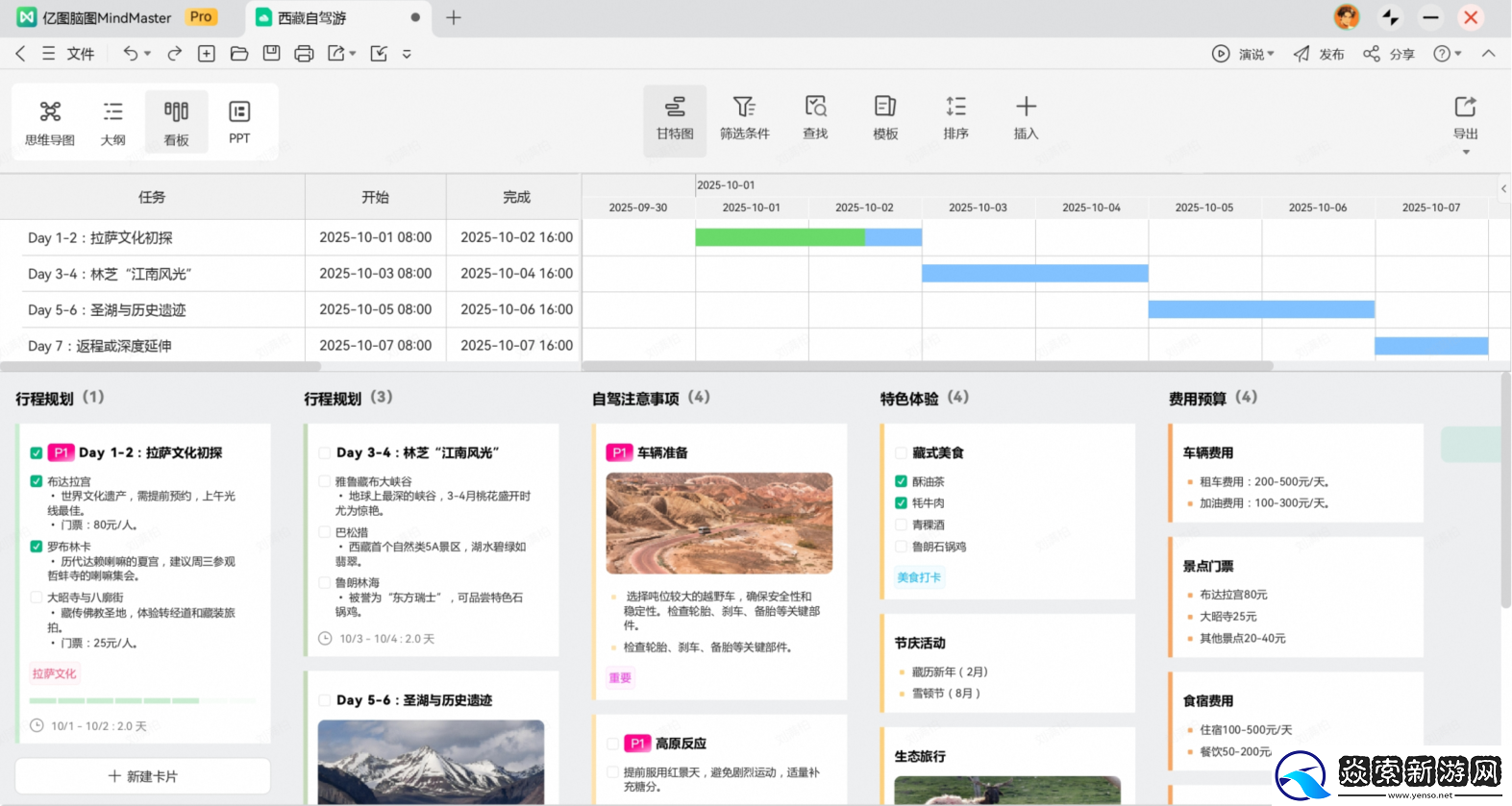Switch to PPT view mode
This screenshot has height=806, width=1512.
(x=239, y=122)
